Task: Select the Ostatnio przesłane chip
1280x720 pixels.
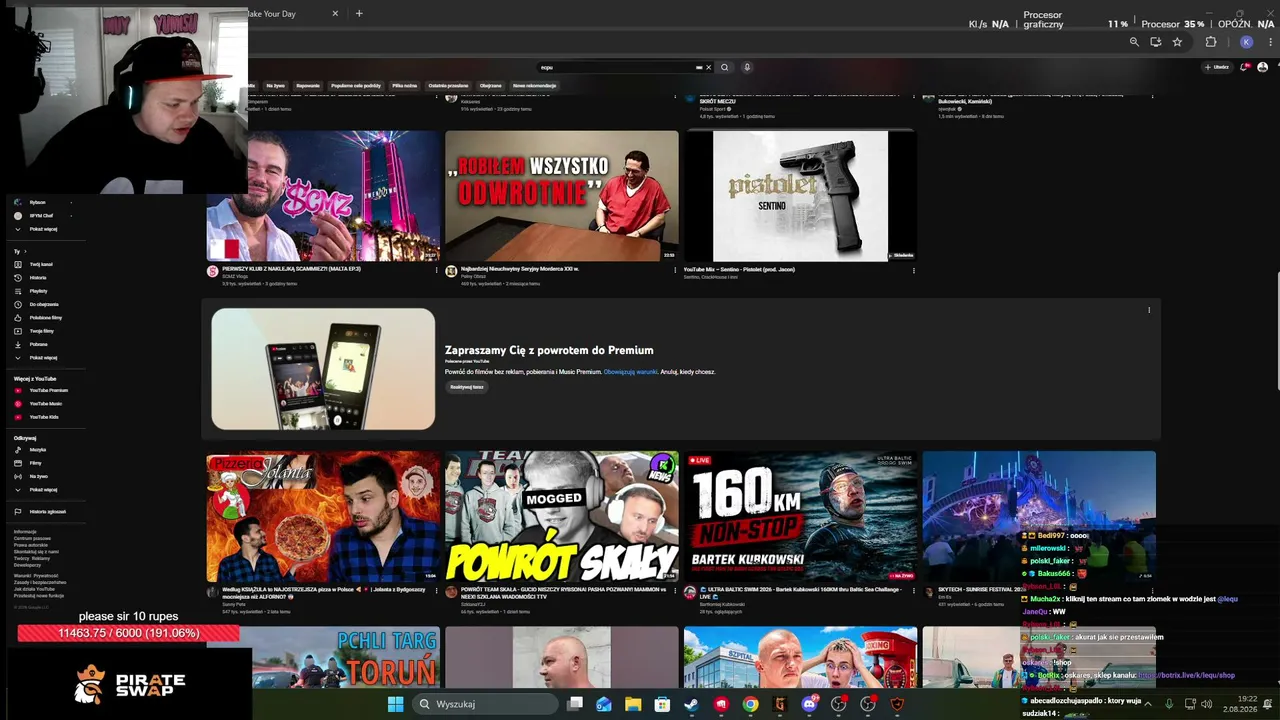Action: pos(449,86)
